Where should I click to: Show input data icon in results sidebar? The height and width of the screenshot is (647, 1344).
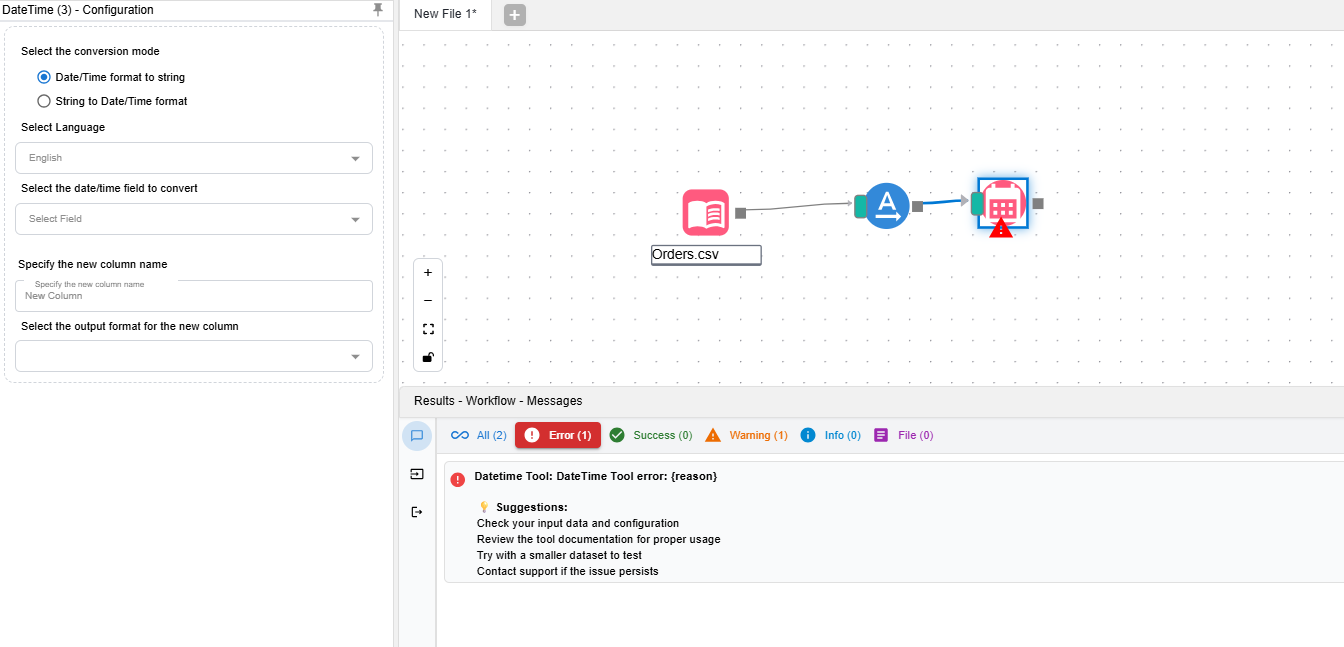pos(417,474)
